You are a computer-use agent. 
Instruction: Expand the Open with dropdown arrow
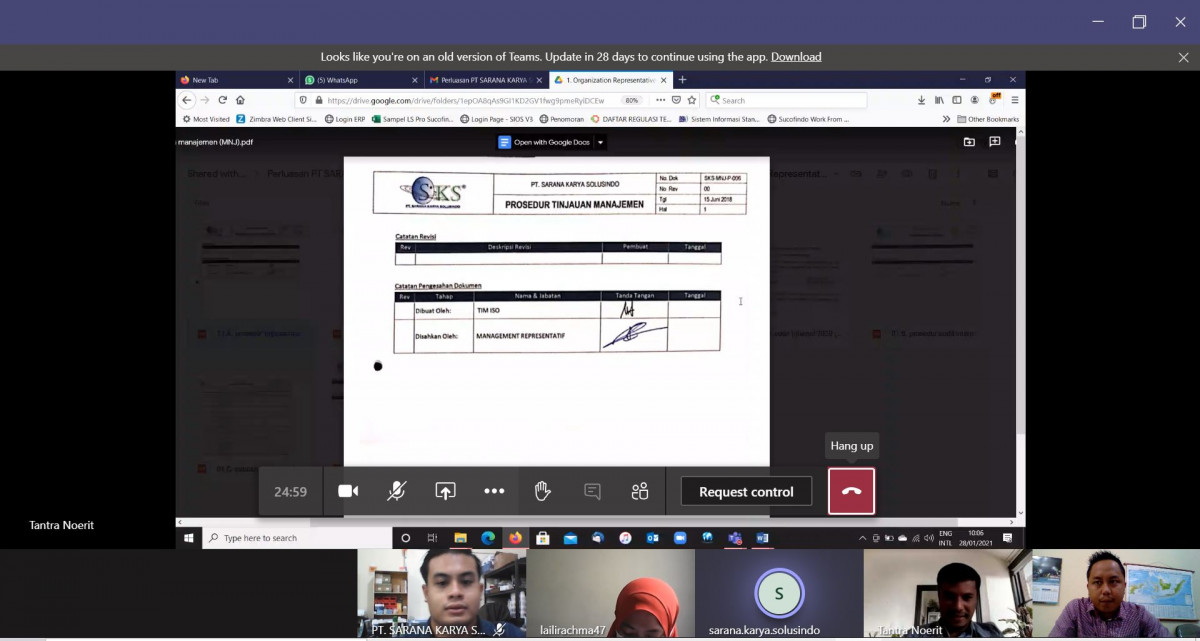click(x=600, y=142)
